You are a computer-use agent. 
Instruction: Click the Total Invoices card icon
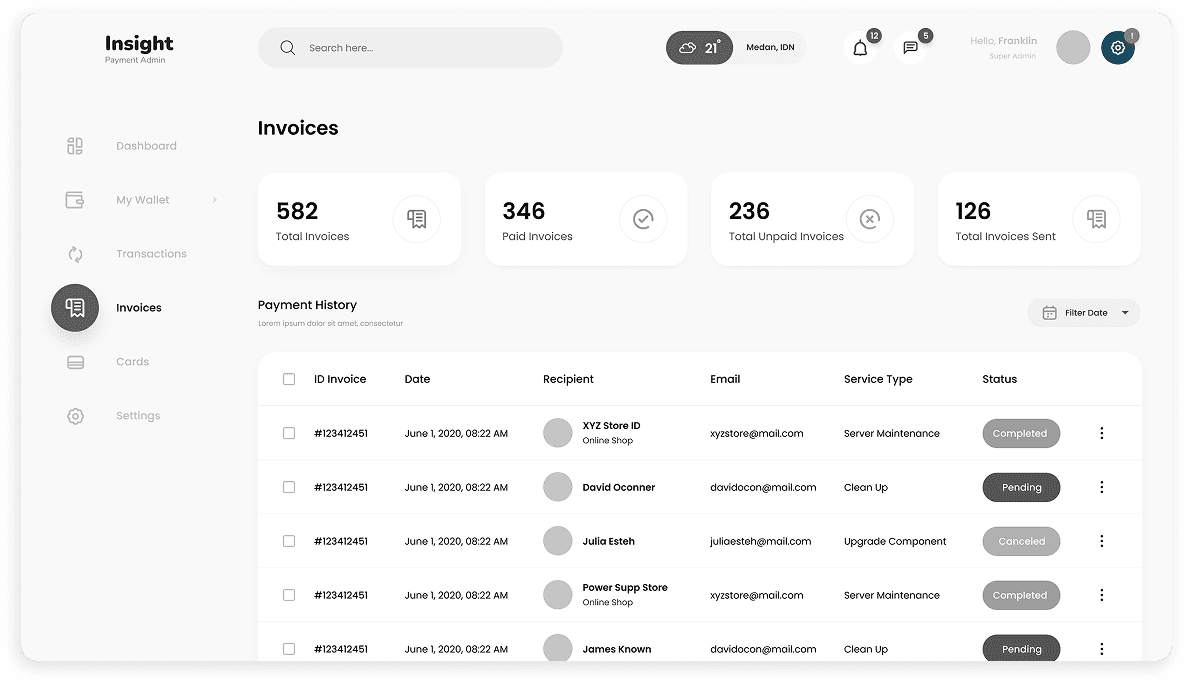[417, 219]
